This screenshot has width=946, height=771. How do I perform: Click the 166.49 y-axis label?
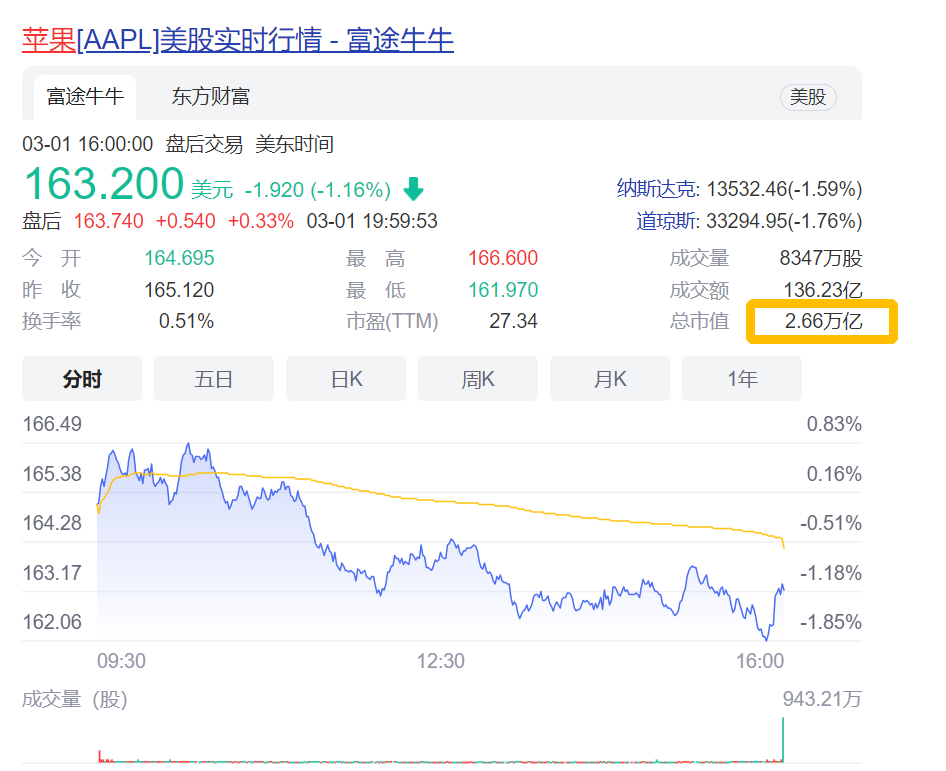[x=52, y=424]
